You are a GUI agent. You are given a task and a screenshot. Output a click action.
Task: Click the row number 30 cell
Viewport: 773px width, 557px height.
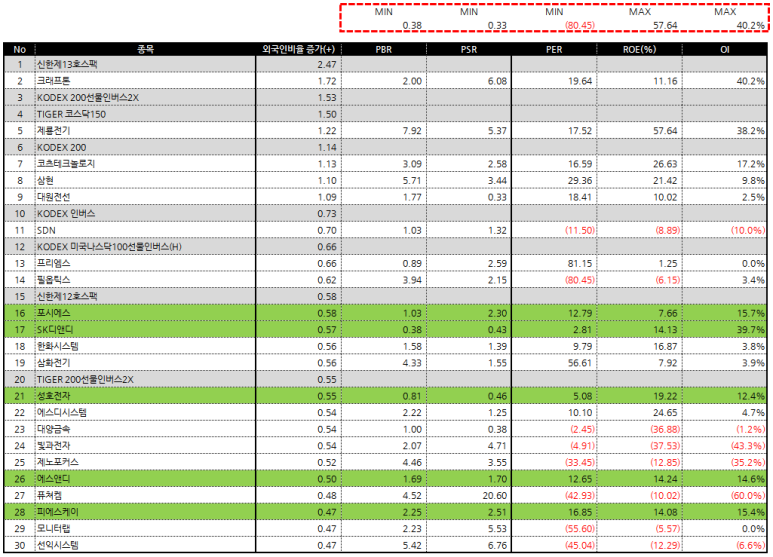(x=20, y=545)
